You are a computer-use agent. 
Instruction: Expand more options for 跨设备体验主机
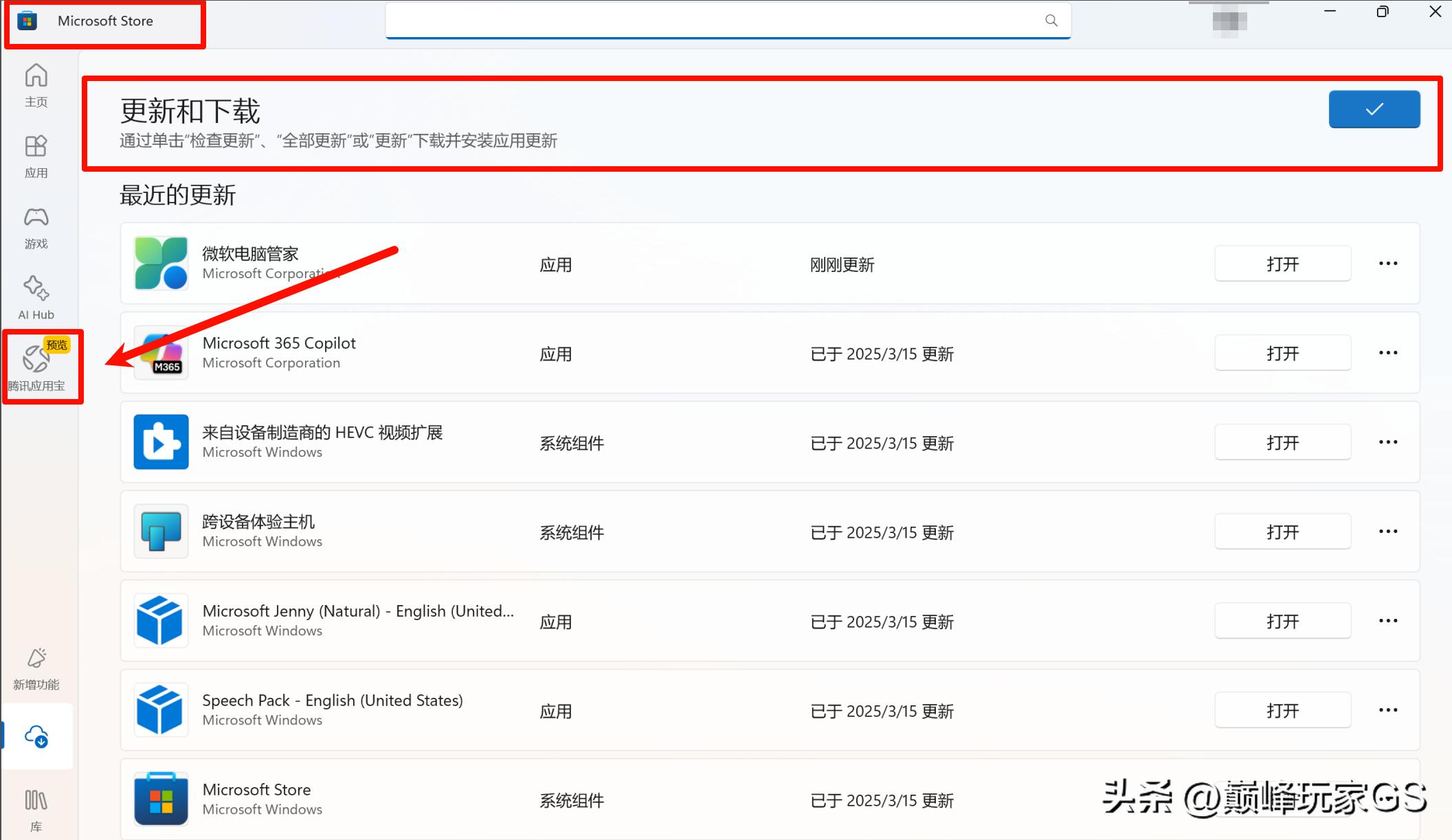(1387, 532)
